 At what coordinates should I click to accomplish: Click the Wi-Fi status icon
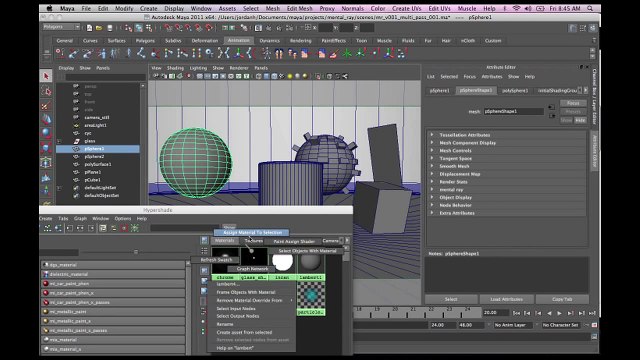[x=516, y=8]
